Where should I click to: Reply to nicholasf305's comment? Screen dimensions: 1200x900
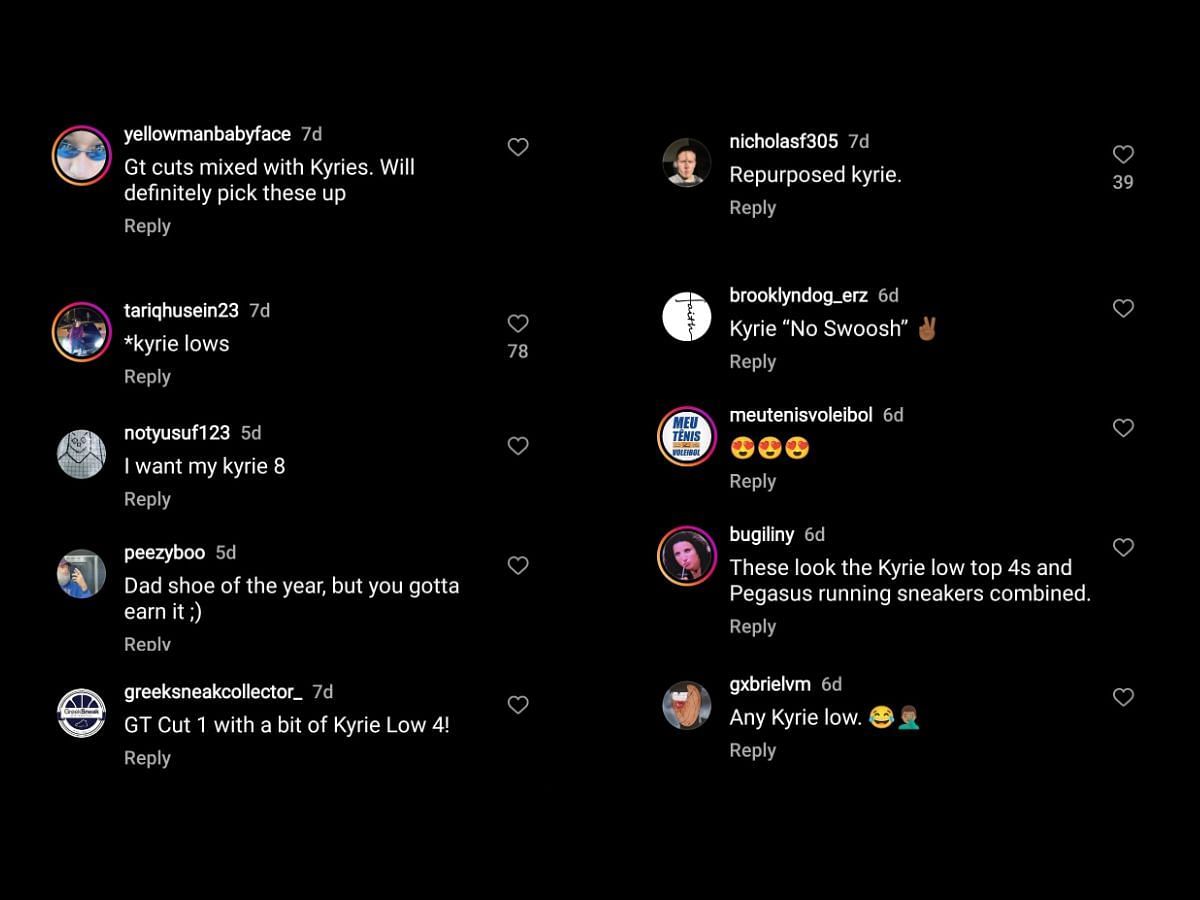click(753, 208)
